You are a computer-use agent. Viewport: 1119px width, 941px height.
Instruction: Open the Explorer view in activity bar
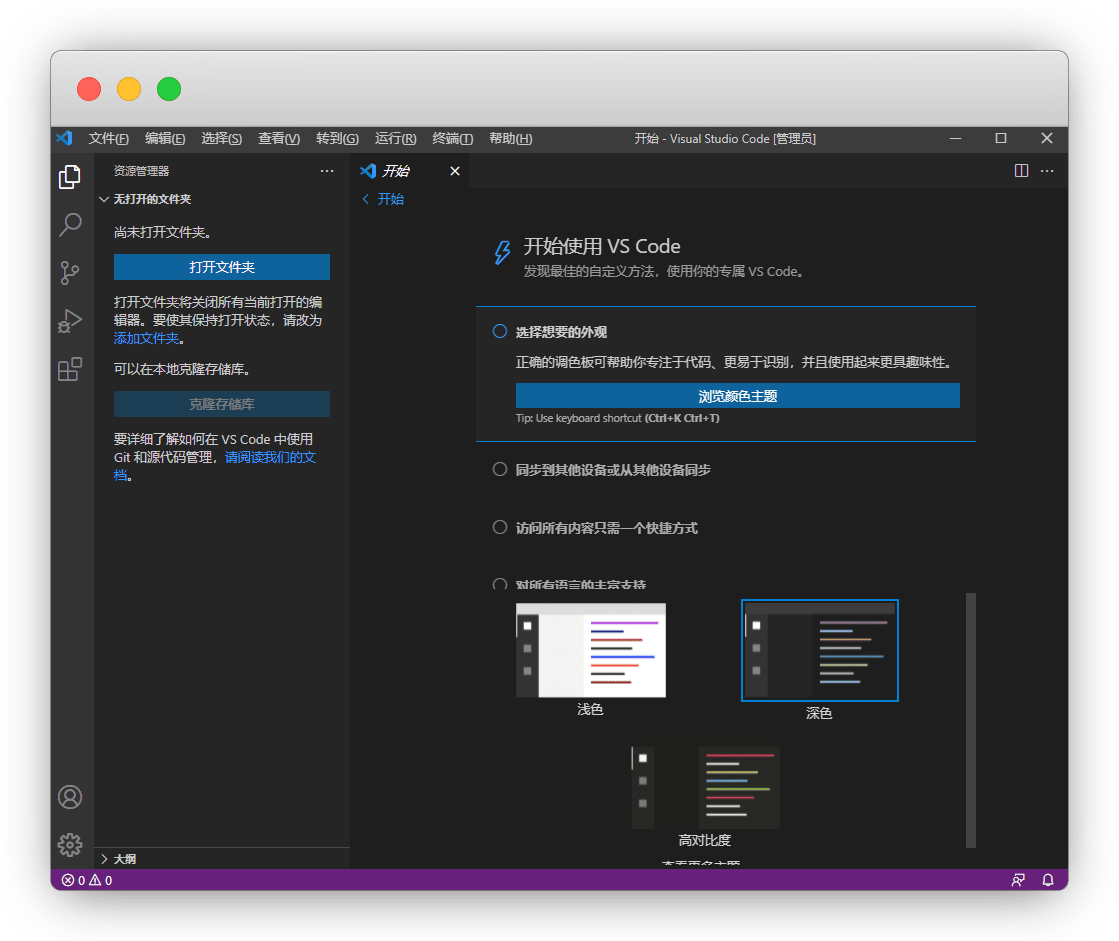coord(70,177)
